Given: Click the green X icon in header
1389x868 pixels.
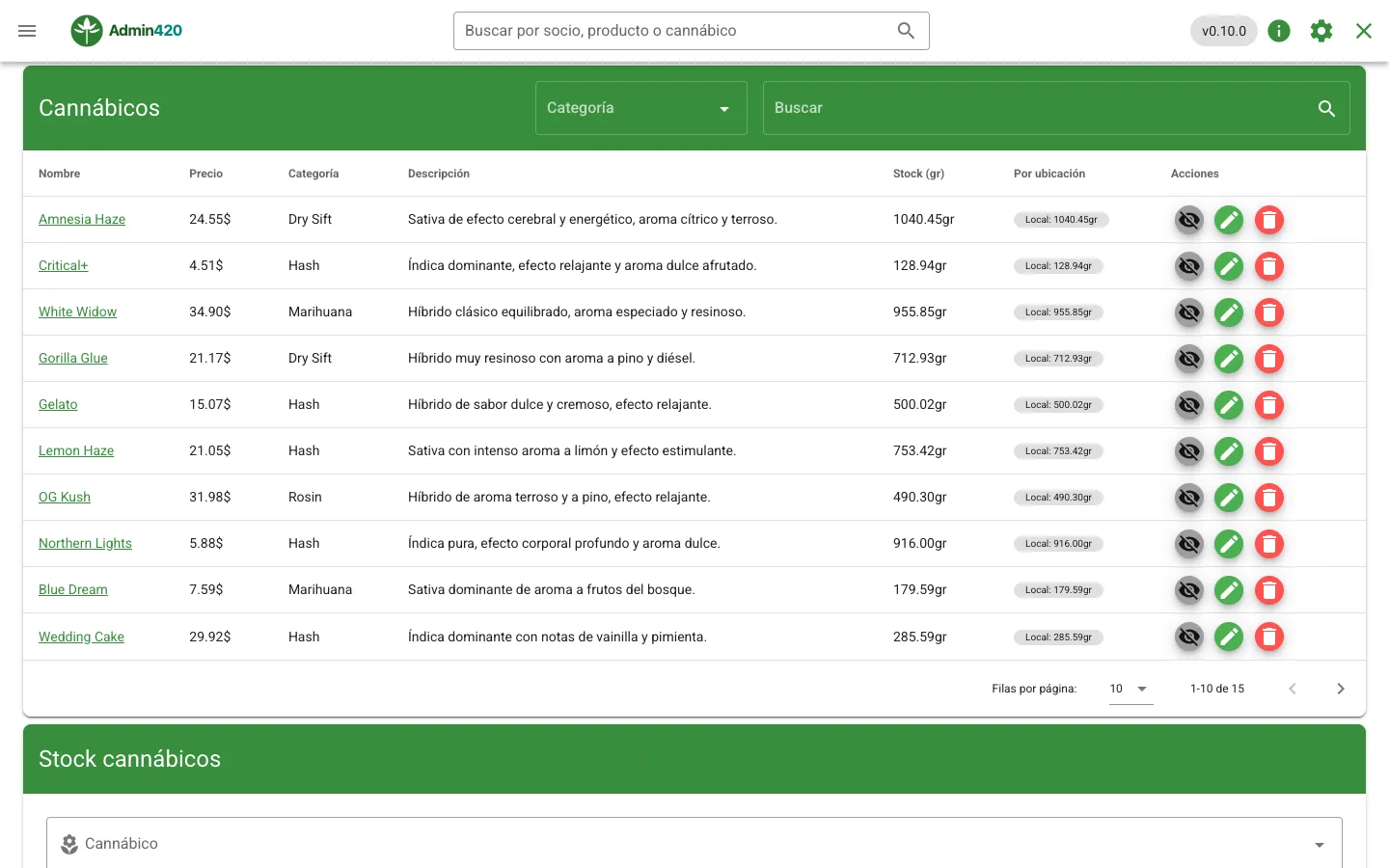Looking at the screenshot, I should [x=1364, y=31].
